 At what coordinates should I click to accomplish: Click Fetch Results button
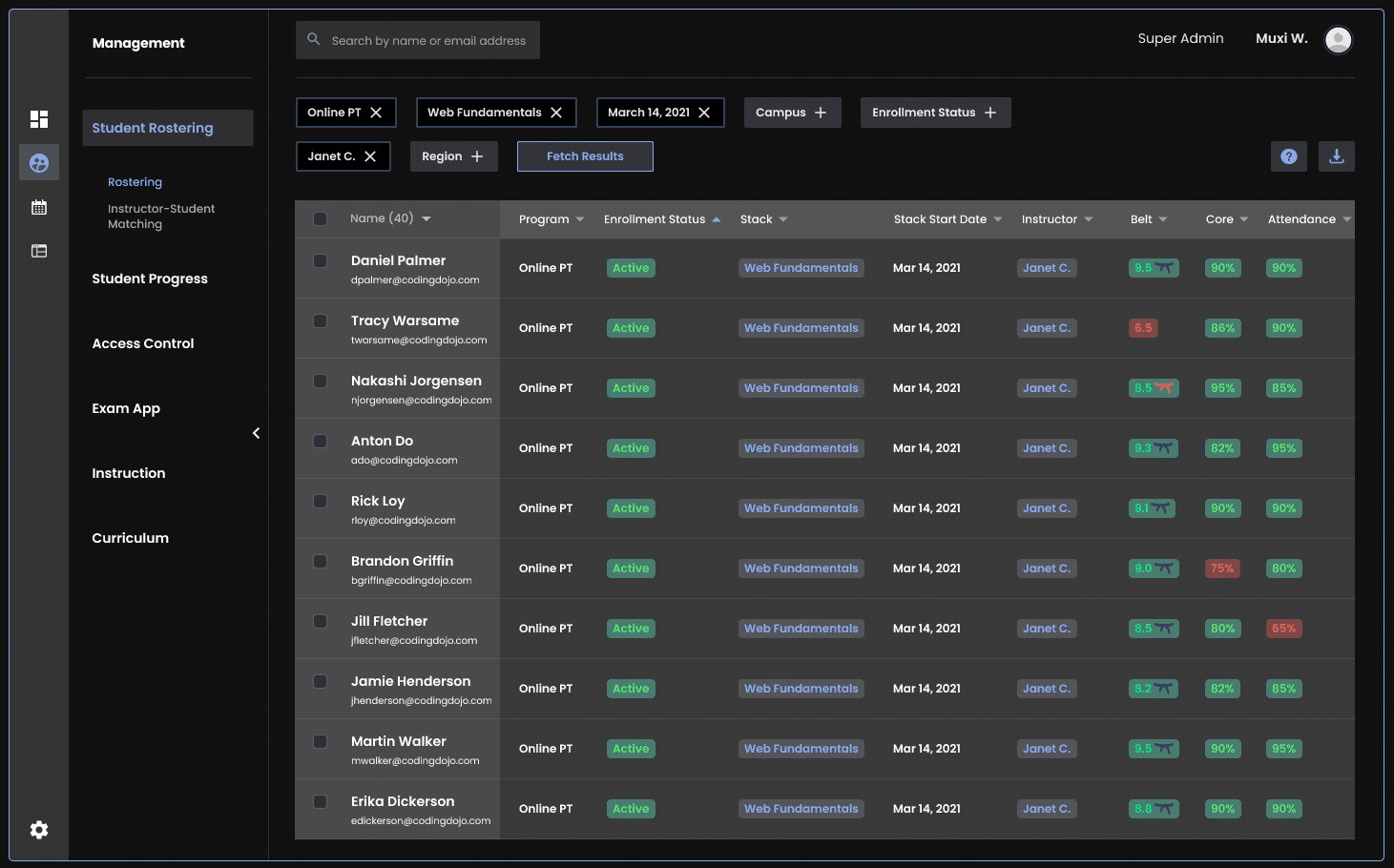585,156
